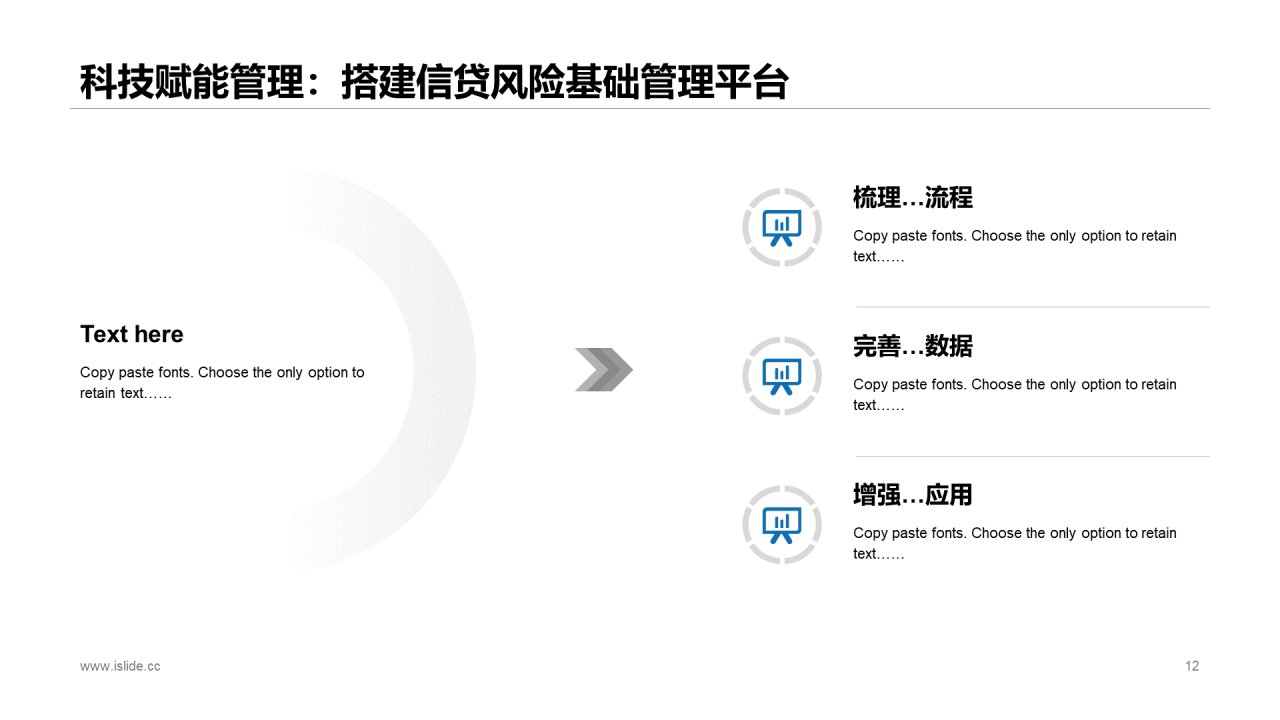
Task: Click the description text under 增强…应用
Action: tap(1015, 543)
